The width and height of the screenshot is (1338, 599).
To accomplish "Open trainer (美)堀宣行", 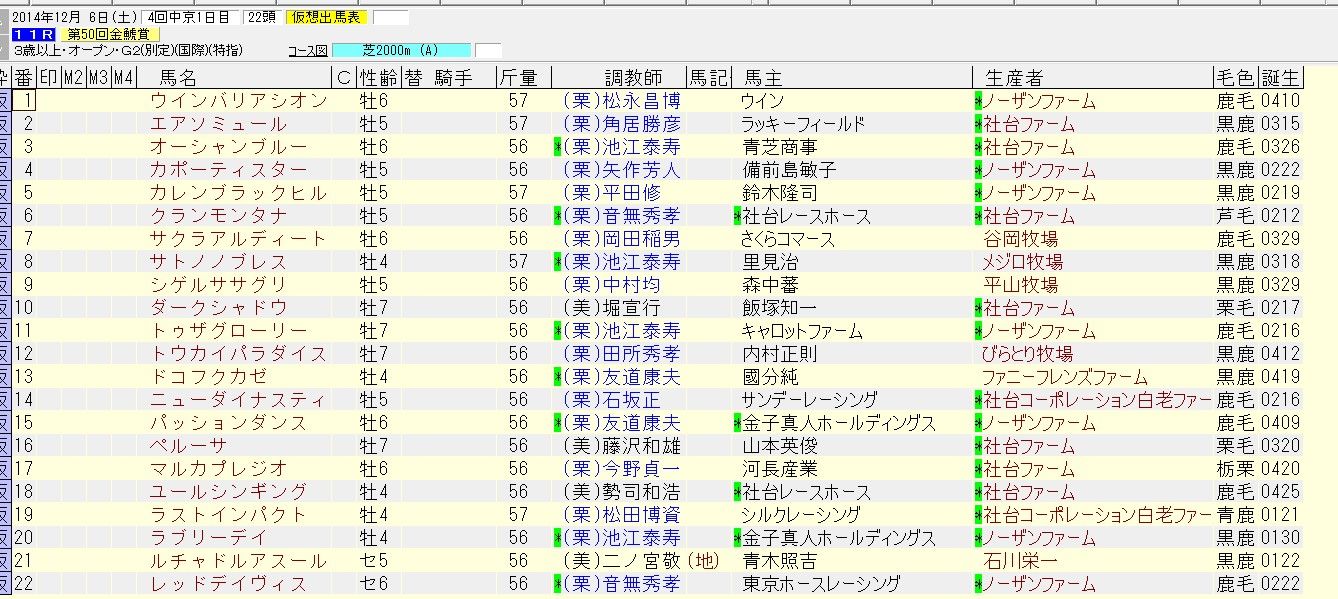I will [611, 308].
